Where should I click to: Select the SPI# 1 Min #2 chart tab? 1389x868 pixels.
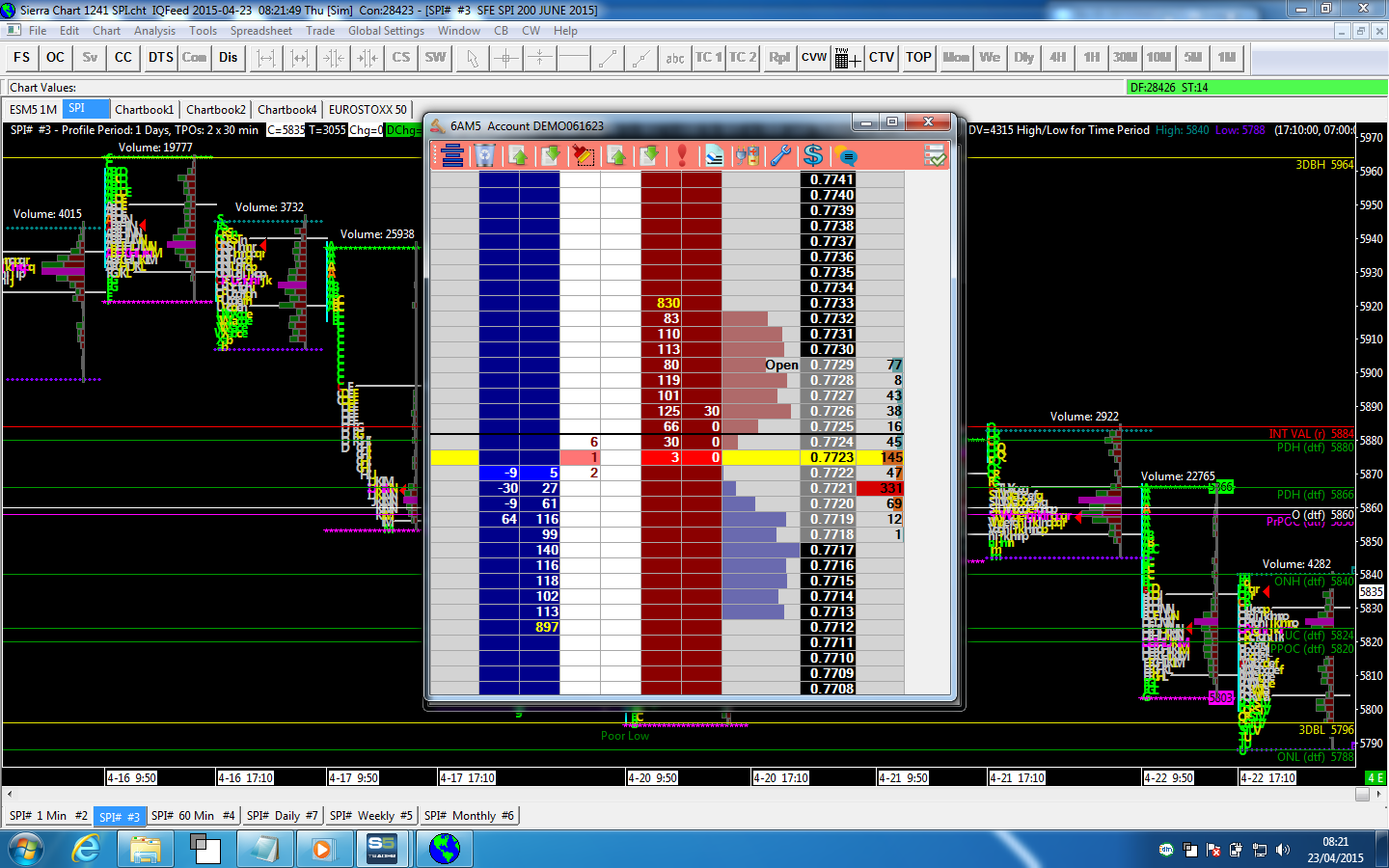pos(48,816)
